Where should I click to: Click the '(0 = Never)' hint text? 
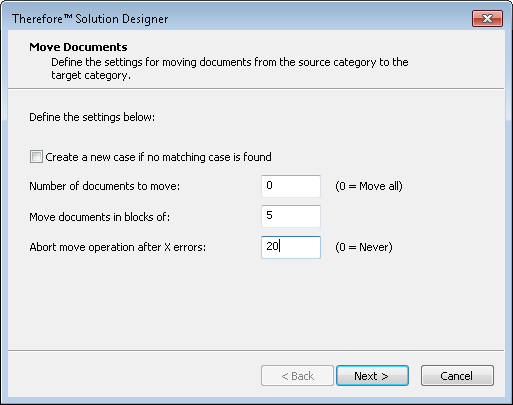(364, 247)
